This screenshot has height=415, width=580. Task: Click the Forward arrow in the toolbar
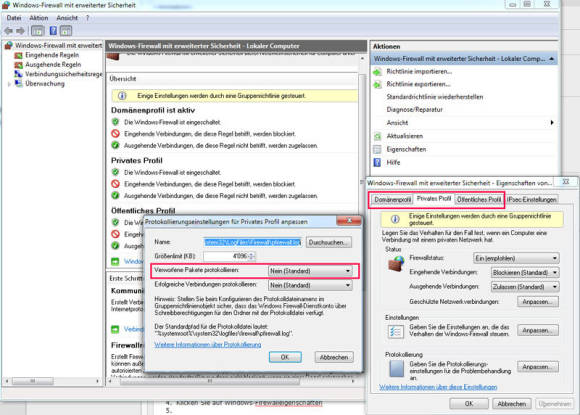click(x=21, y=31)
